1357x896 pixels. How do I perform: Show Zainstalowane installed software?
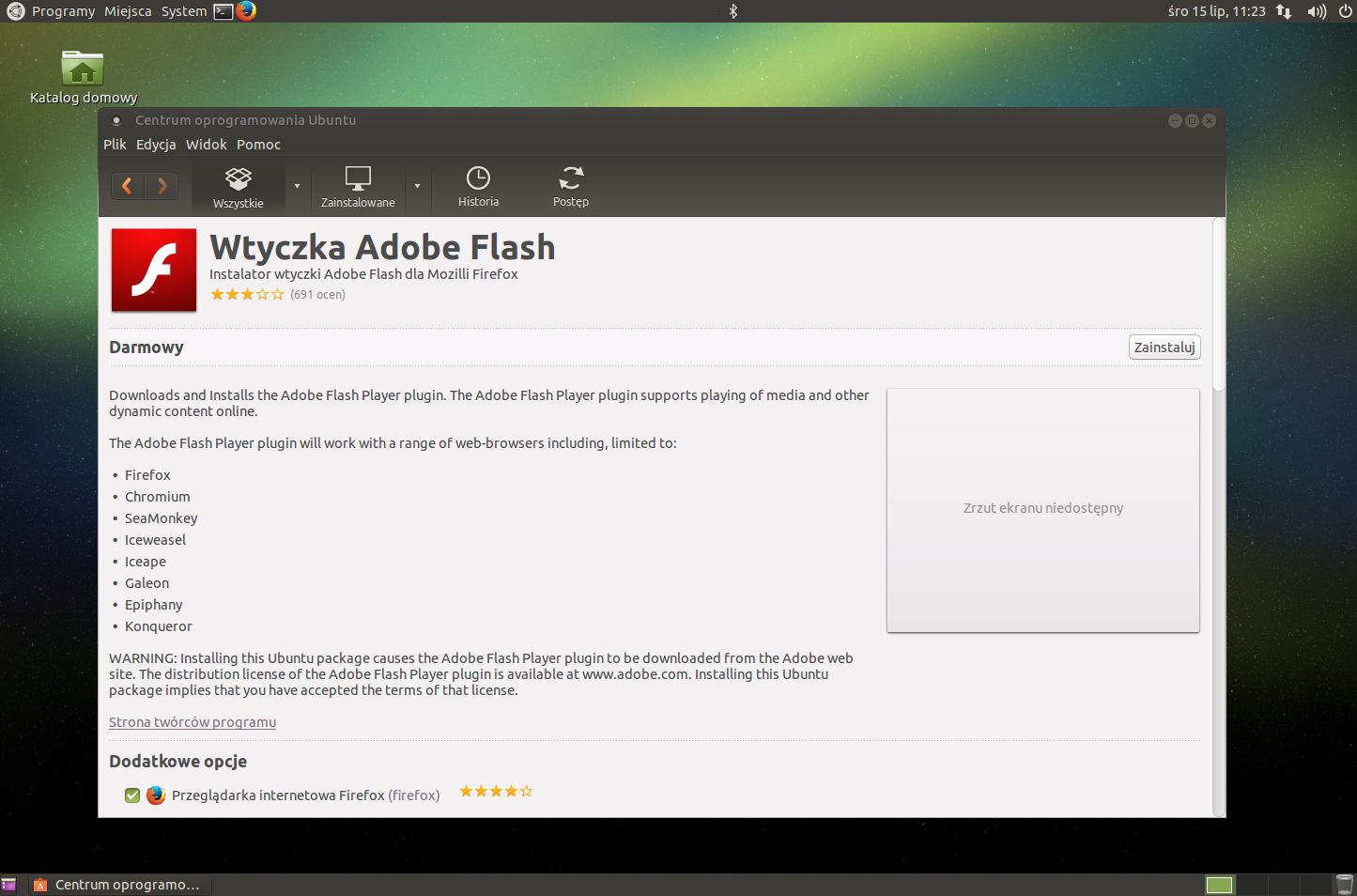tap(358, 187)
